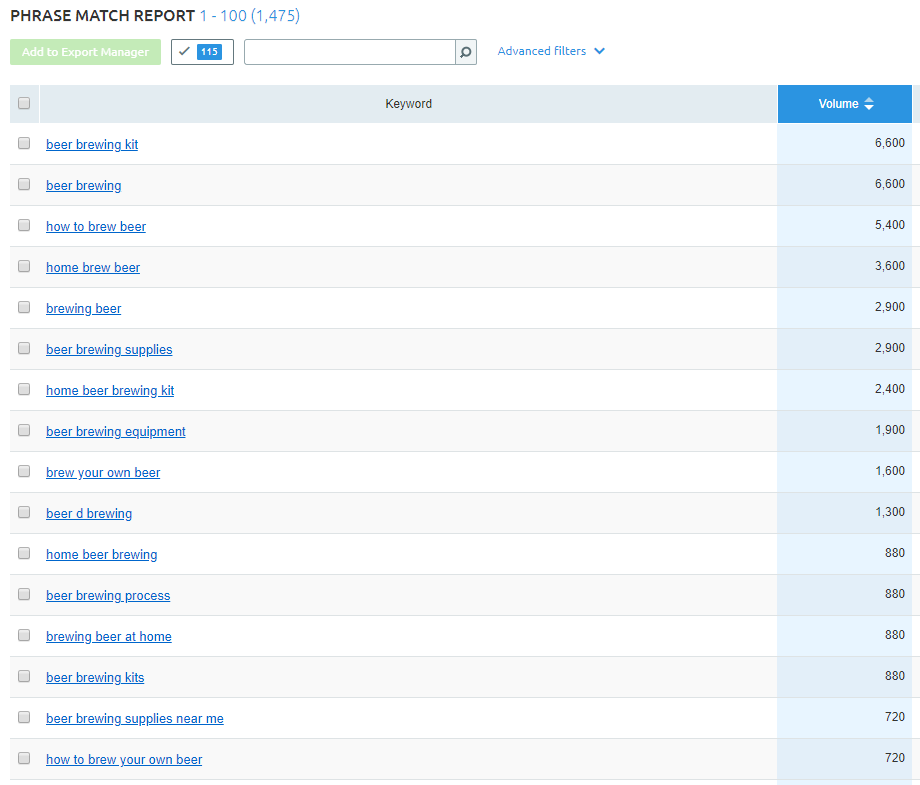Check the checkbox beside beer brewing kit
The image size is (920, 785).
[x=23, y=143]
